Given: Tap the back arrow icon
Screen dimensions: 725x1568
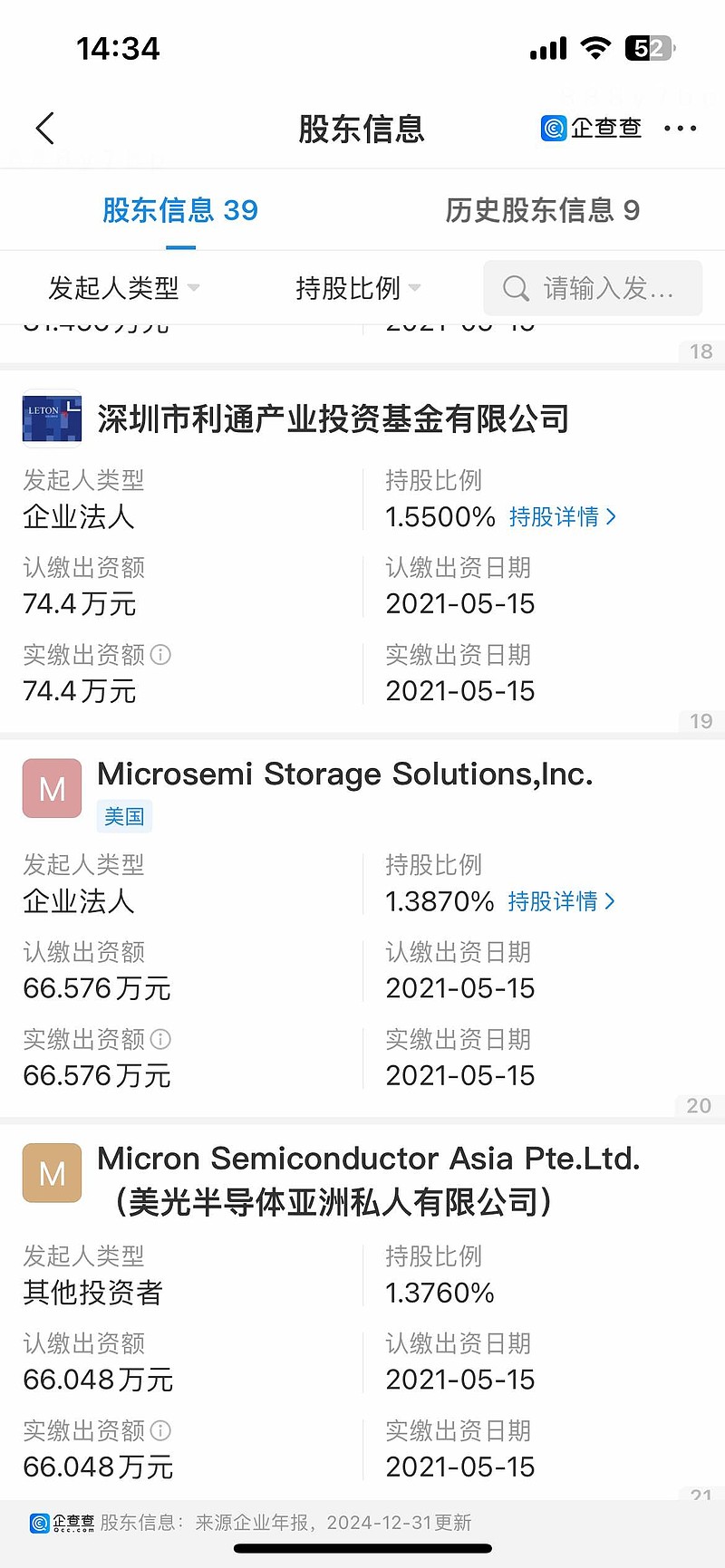Looking at the screenshot, I should point(45,129).
